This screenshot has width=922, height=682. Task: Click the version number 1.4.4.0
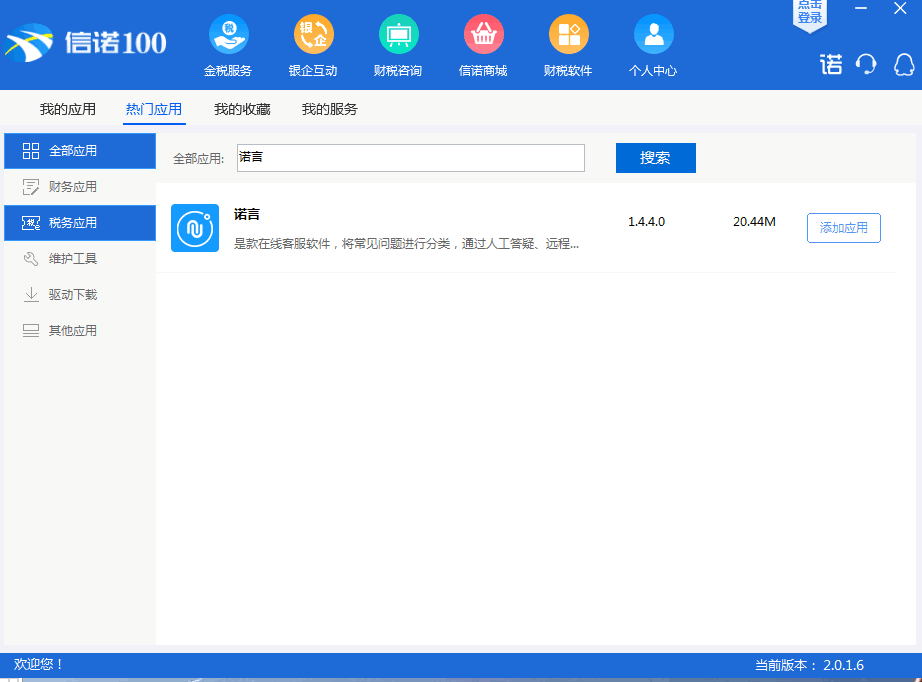point(646,222)
